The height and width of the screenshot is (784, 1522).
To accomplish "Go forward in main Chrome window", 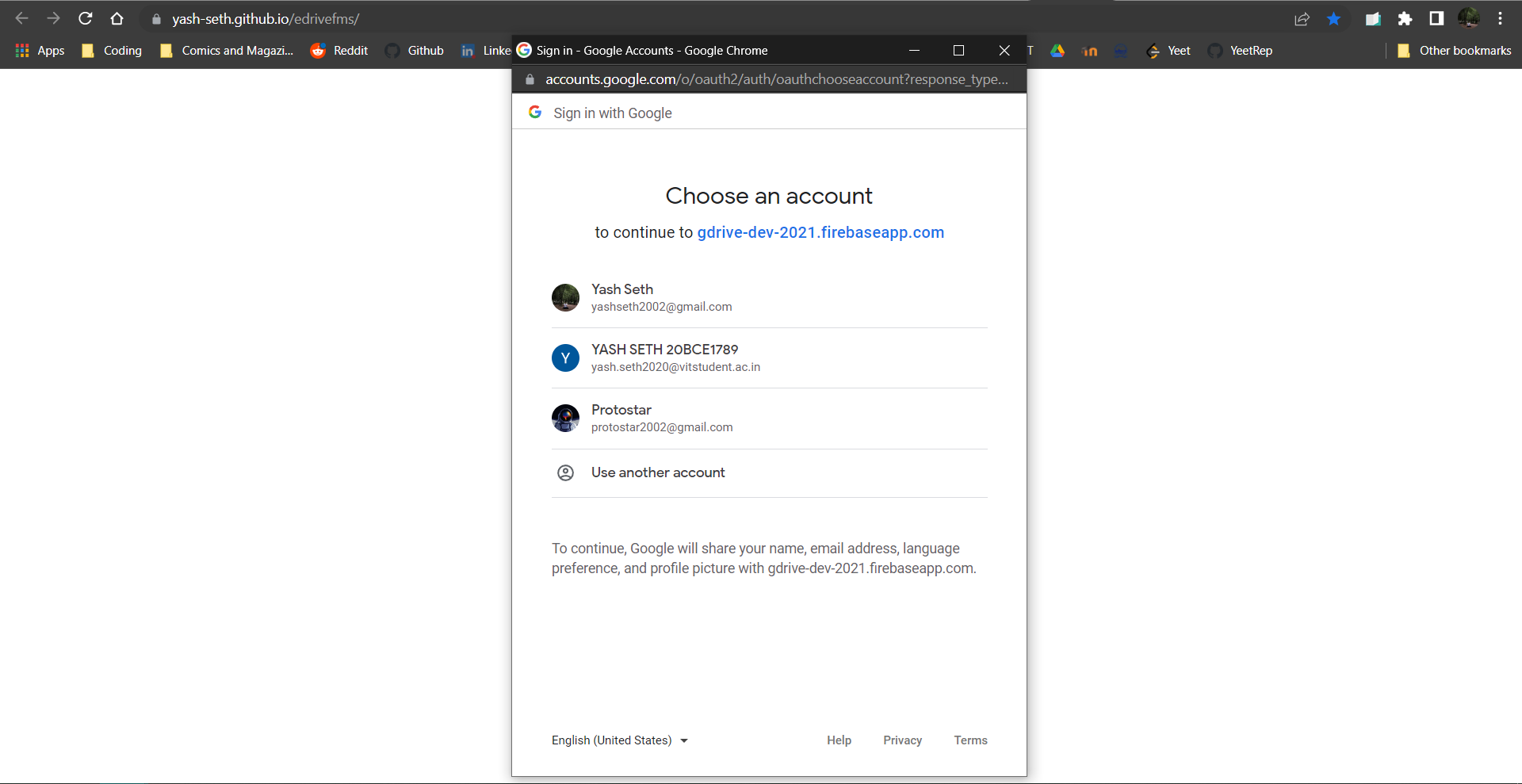I will pyautogui.click(x=53, y=18).
